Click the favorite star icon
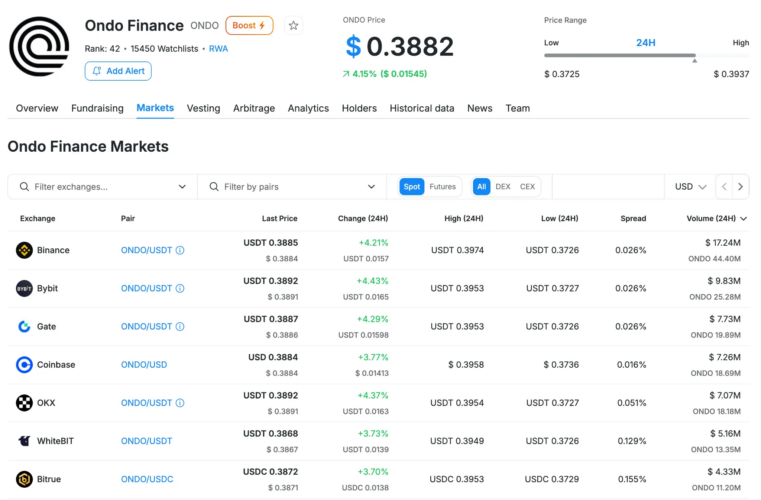Screen dimensions: 761x500 click(293, 25)
